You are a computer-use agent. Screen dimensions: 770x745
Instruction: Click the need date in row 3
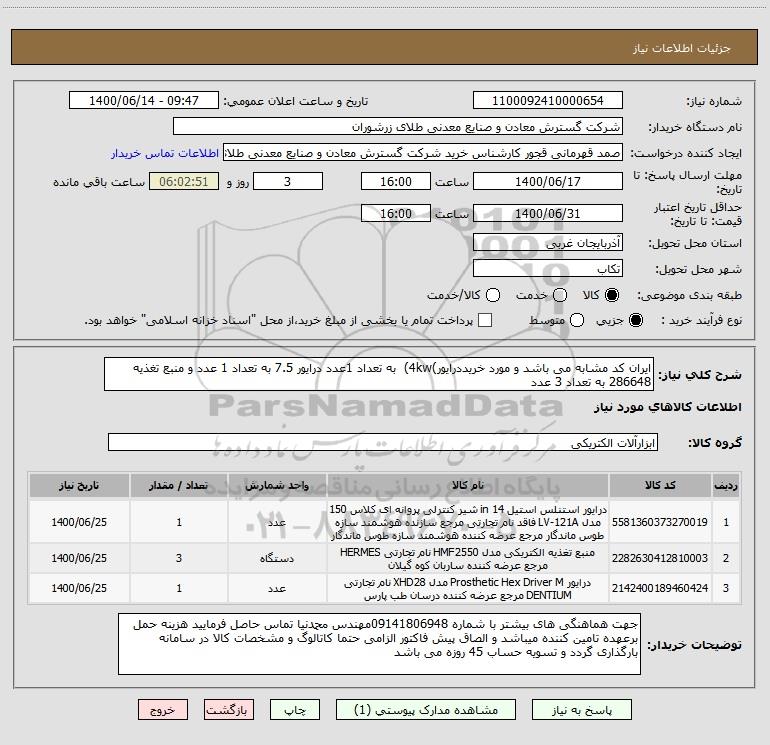[79, 588]
